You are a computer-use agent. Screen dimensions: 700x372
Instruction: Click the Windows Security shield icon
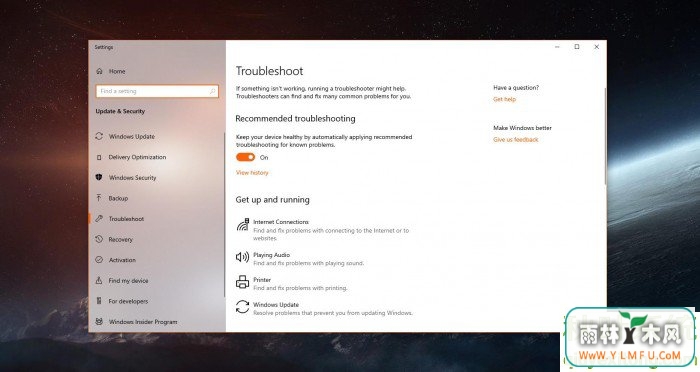pyautogui.click(x=99, y=177)
